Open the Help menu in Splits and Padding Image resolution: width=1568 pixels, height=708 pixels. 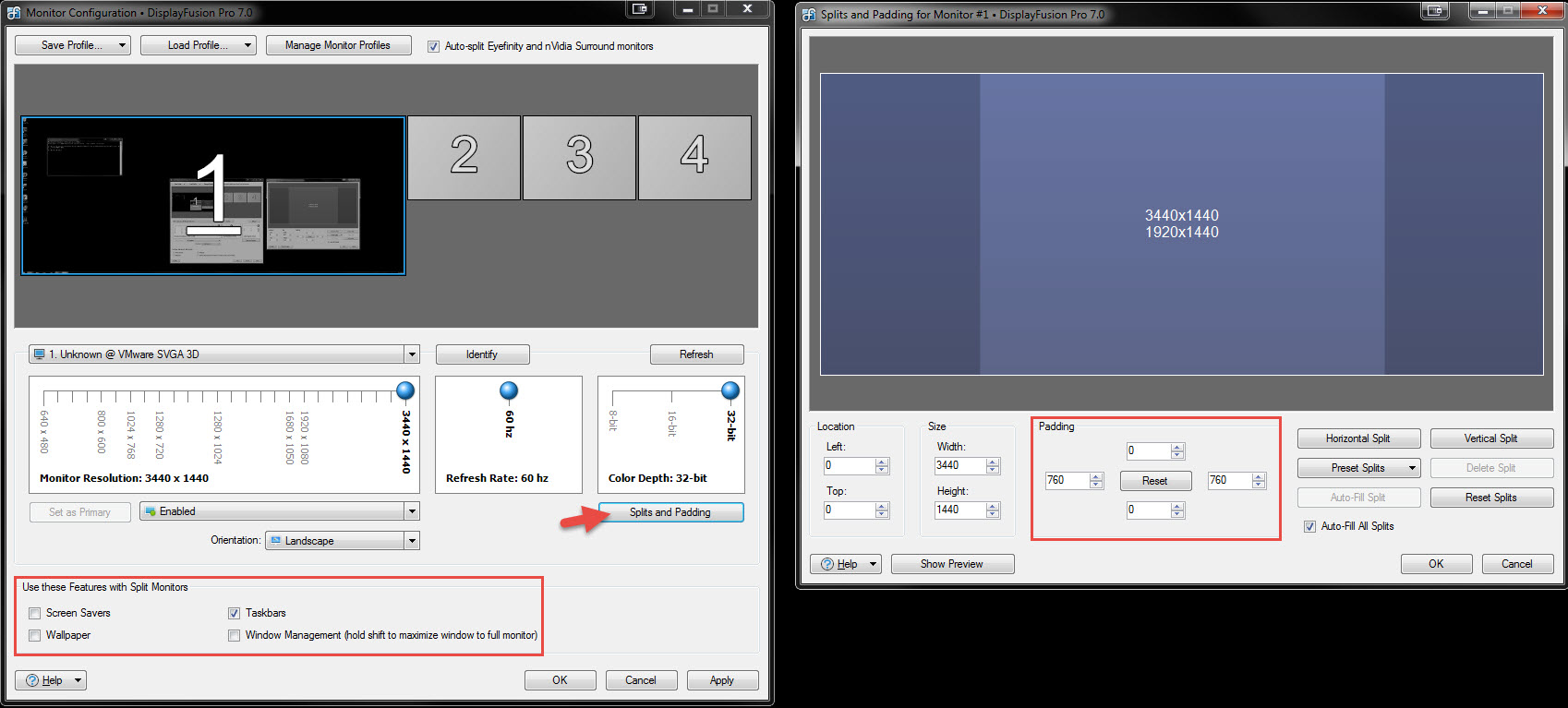point(846,564)
